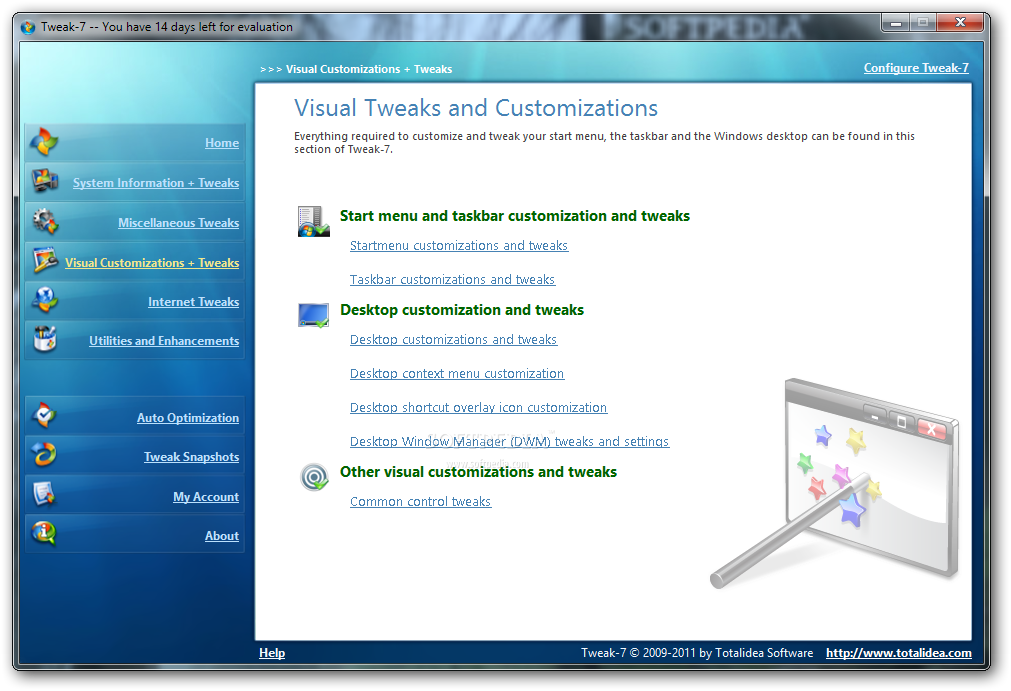Click the Desktop customization monitor icon

pos(314,315)
